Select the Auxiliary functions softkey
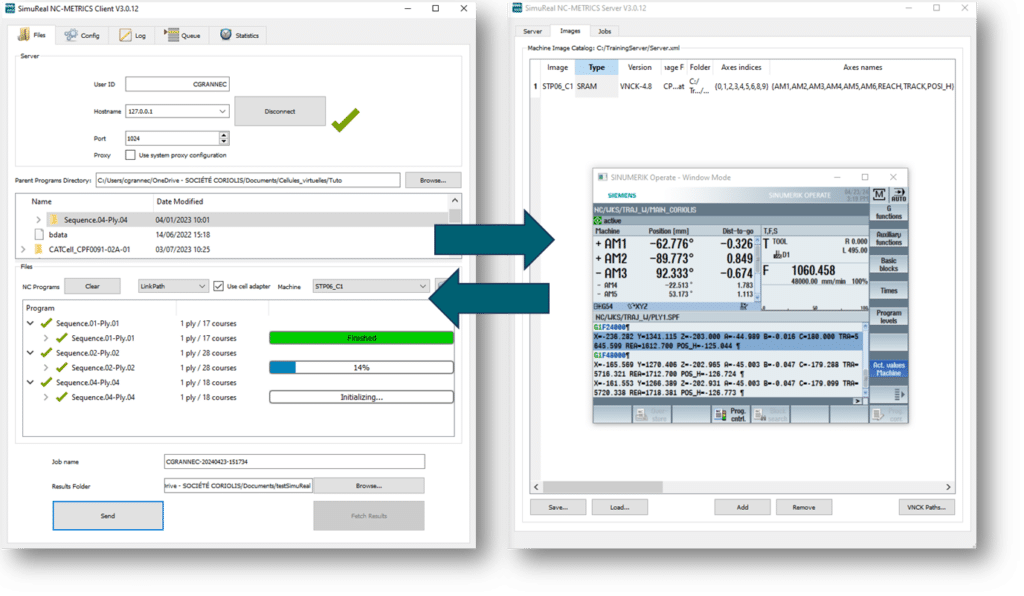 tap(888, 238)
